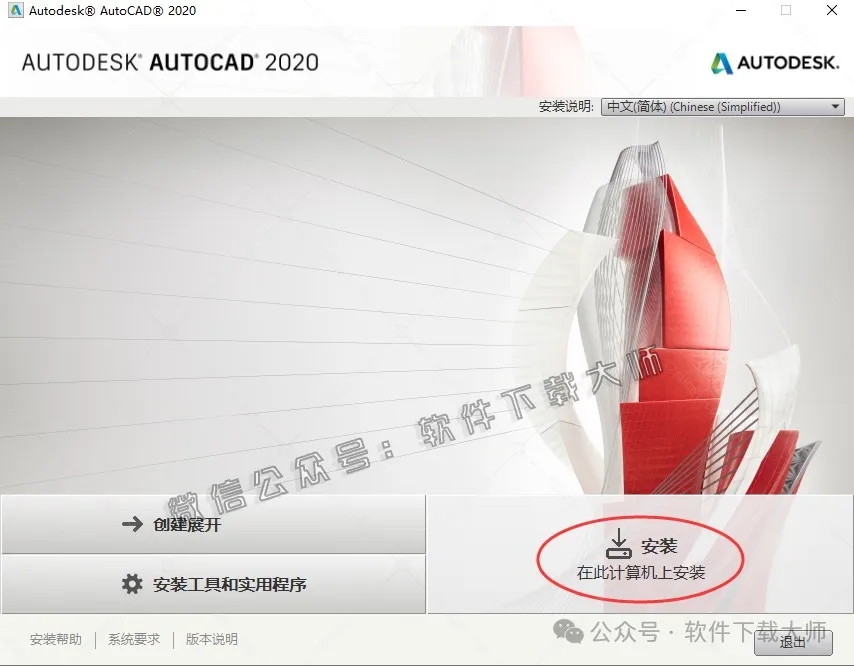Screen dimensions: 854x666
Task: Click the 退出 exit button
Action: point(795,644)
